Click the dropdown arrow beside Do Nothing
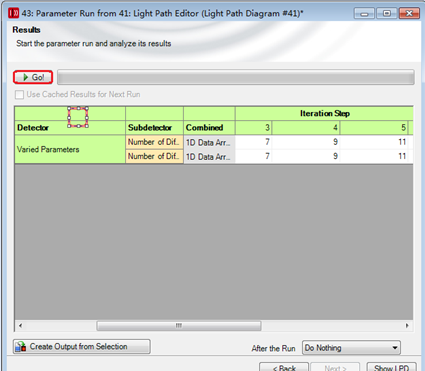 click(x=395, y=348)
